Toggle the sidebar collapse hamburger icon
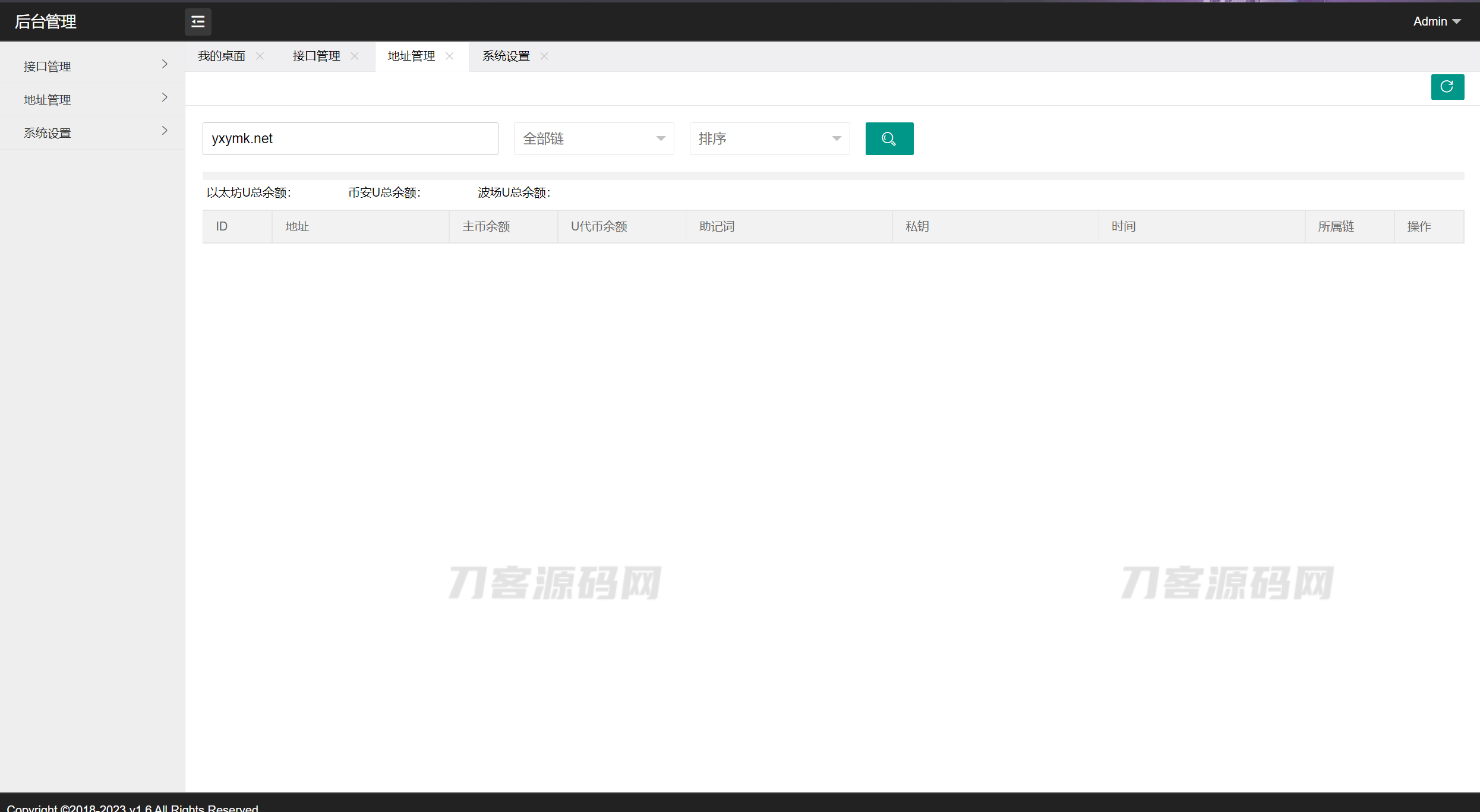Viewport: 1480px width, 812px height. point(198,22)
